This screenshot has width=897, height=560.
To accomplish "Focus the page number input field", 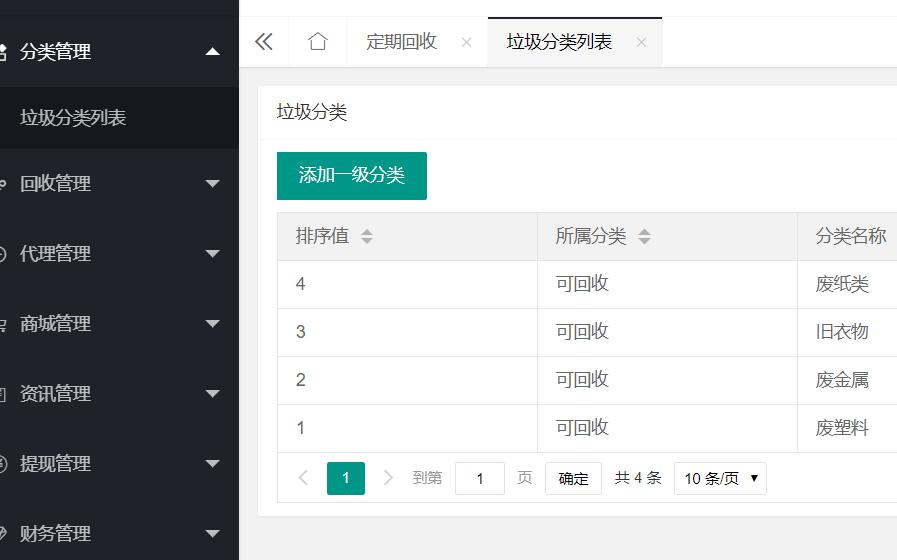I will [x=480, y=478].
